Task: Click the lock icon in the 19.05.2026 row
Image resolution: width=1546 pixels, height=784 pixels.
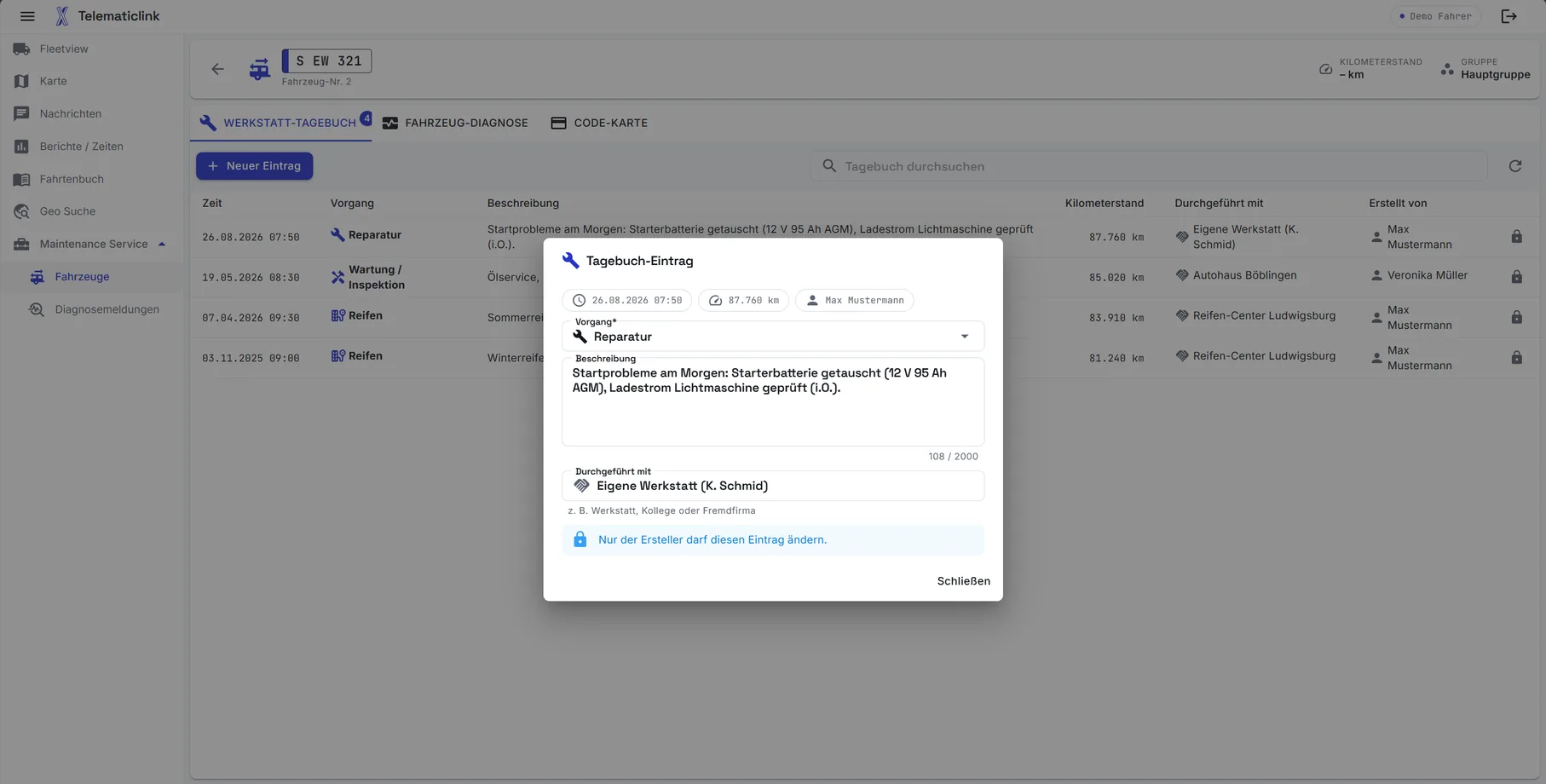Action: (1517, 277)
